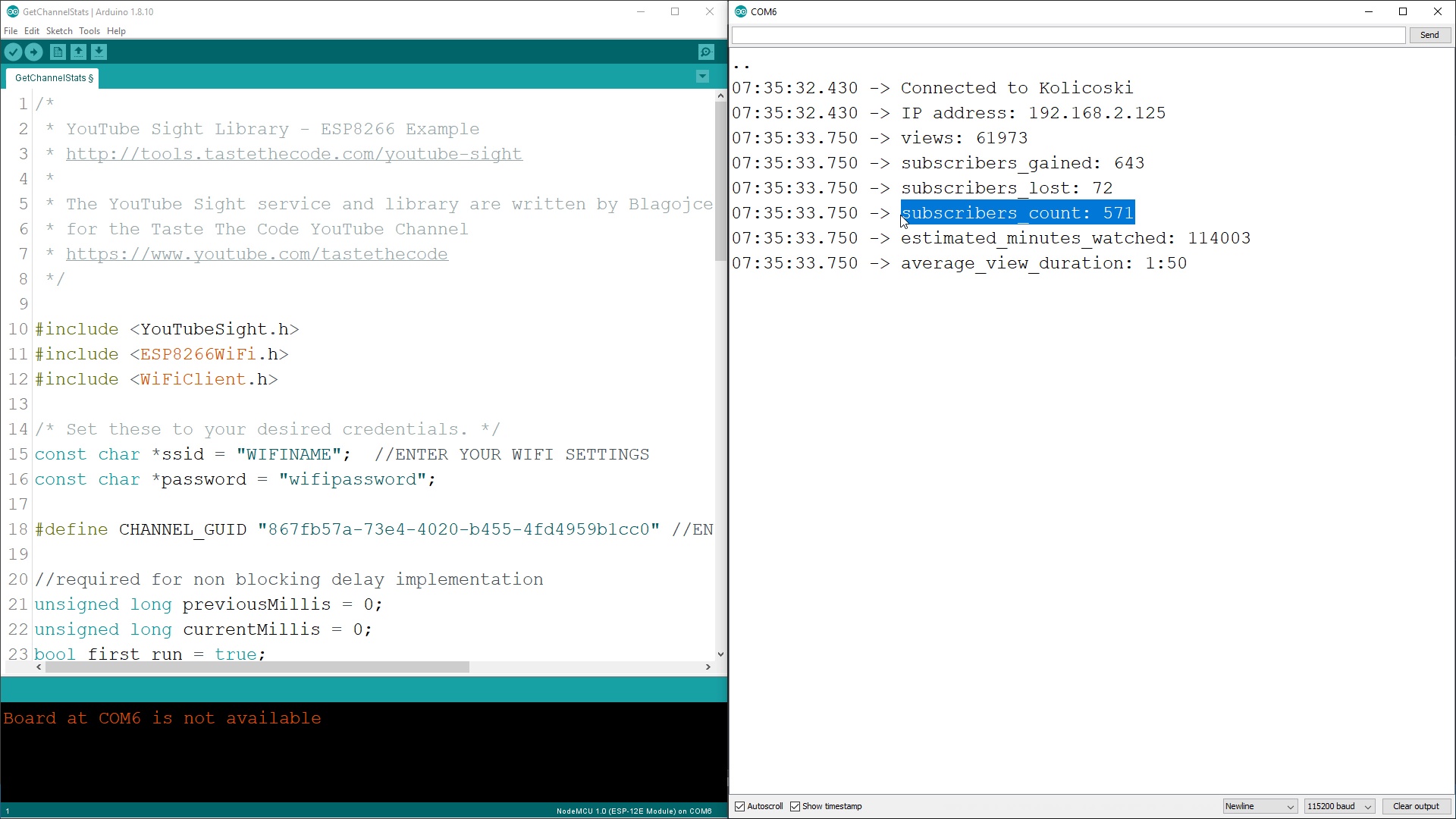Click the subscribers_gained: 643 line
1456x819 pixels.
coord(1023,163)
